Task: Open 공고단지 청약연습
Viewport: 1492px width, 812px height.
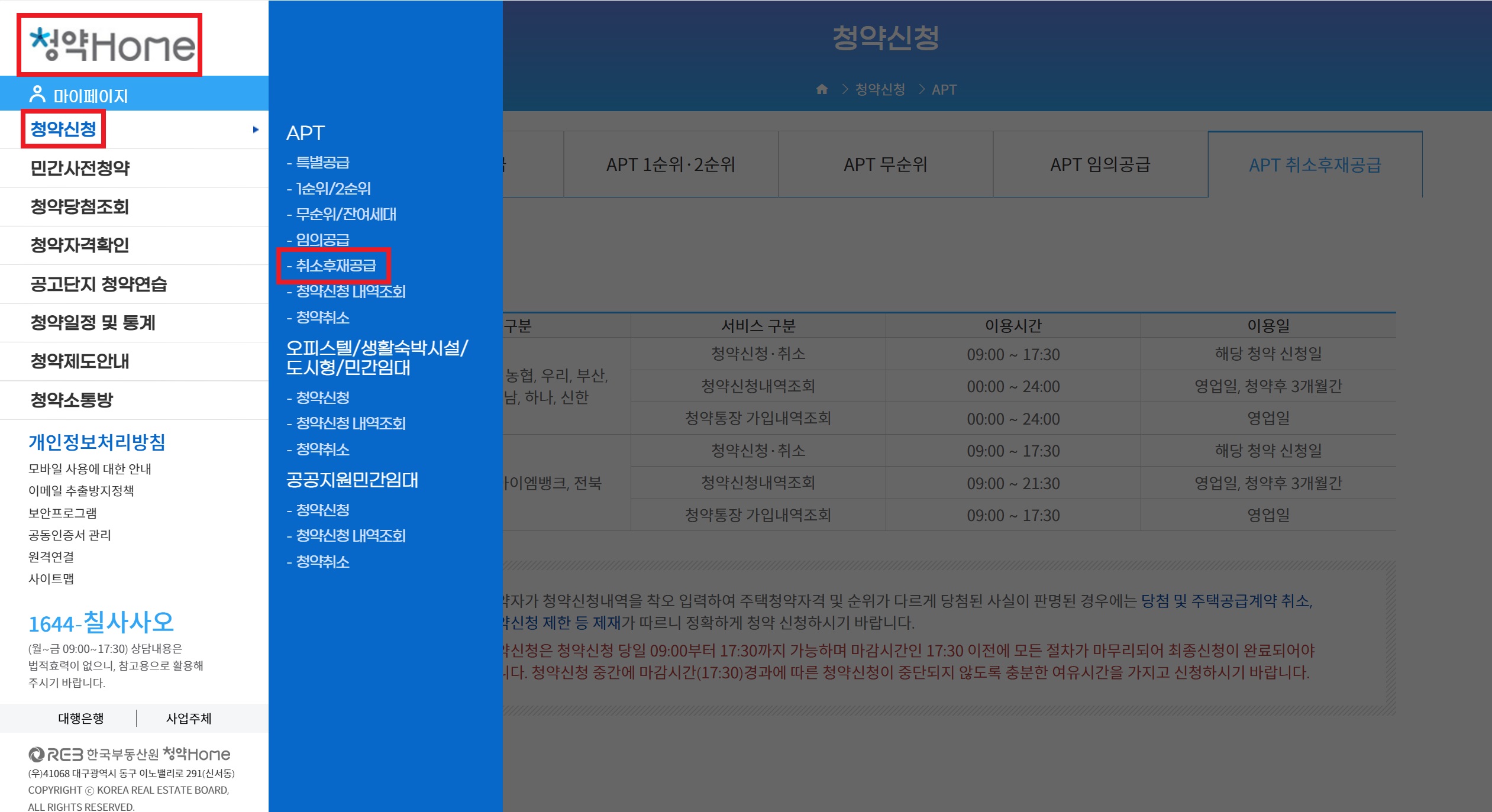Action: pyautogui.click(x=98, y=284)
